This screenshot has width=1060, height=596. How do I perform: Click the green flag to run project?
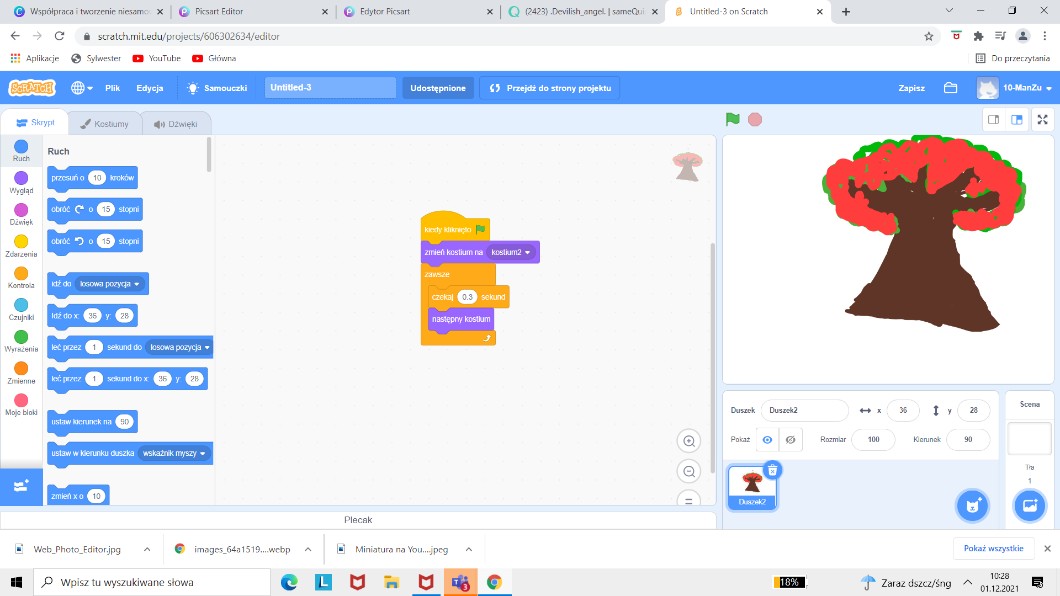733,119
